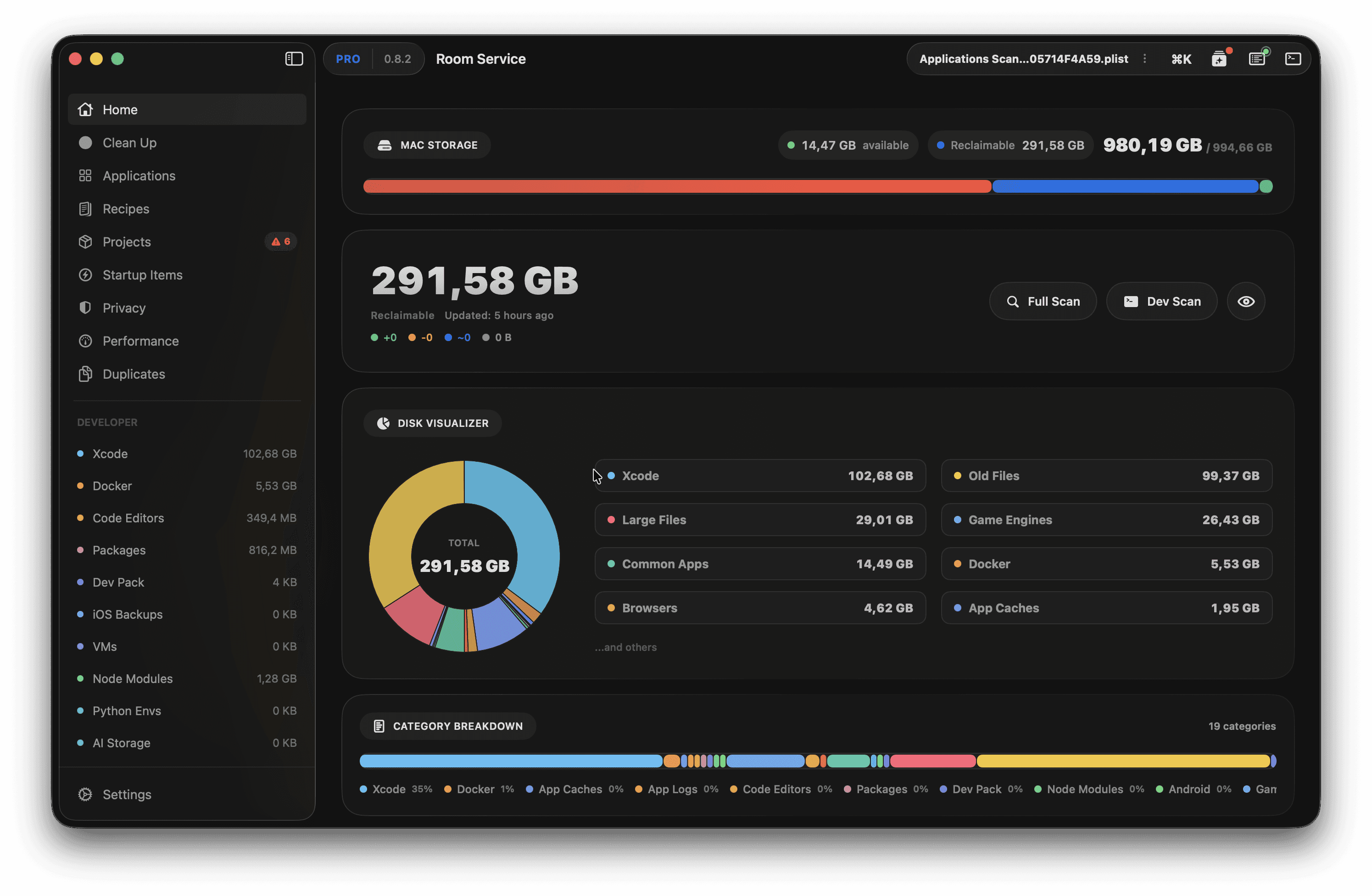Toggle the sidebar visibility

tap(294, 59)
